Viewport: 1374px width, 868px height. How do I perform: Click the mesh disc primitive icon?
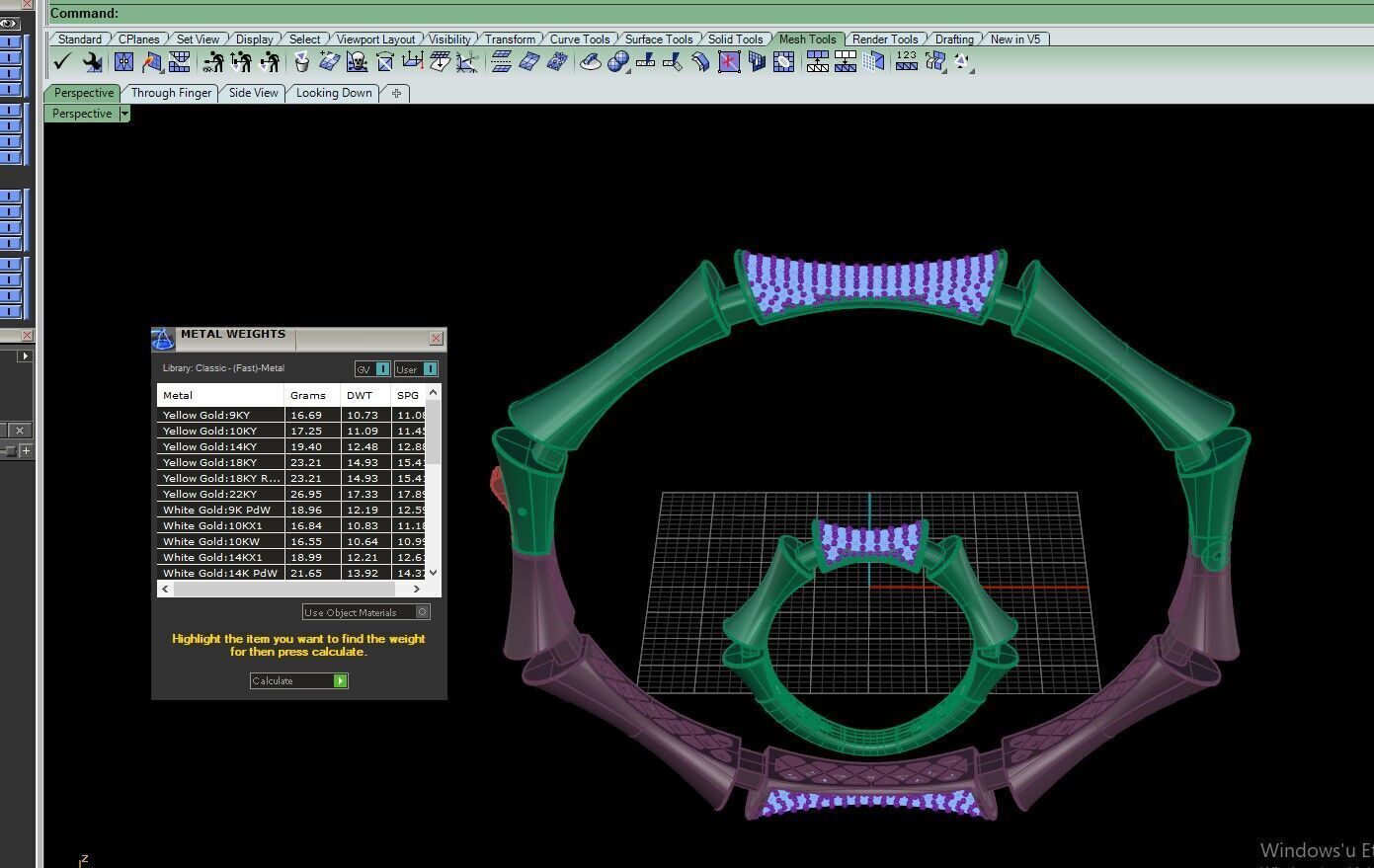[590, 62]
